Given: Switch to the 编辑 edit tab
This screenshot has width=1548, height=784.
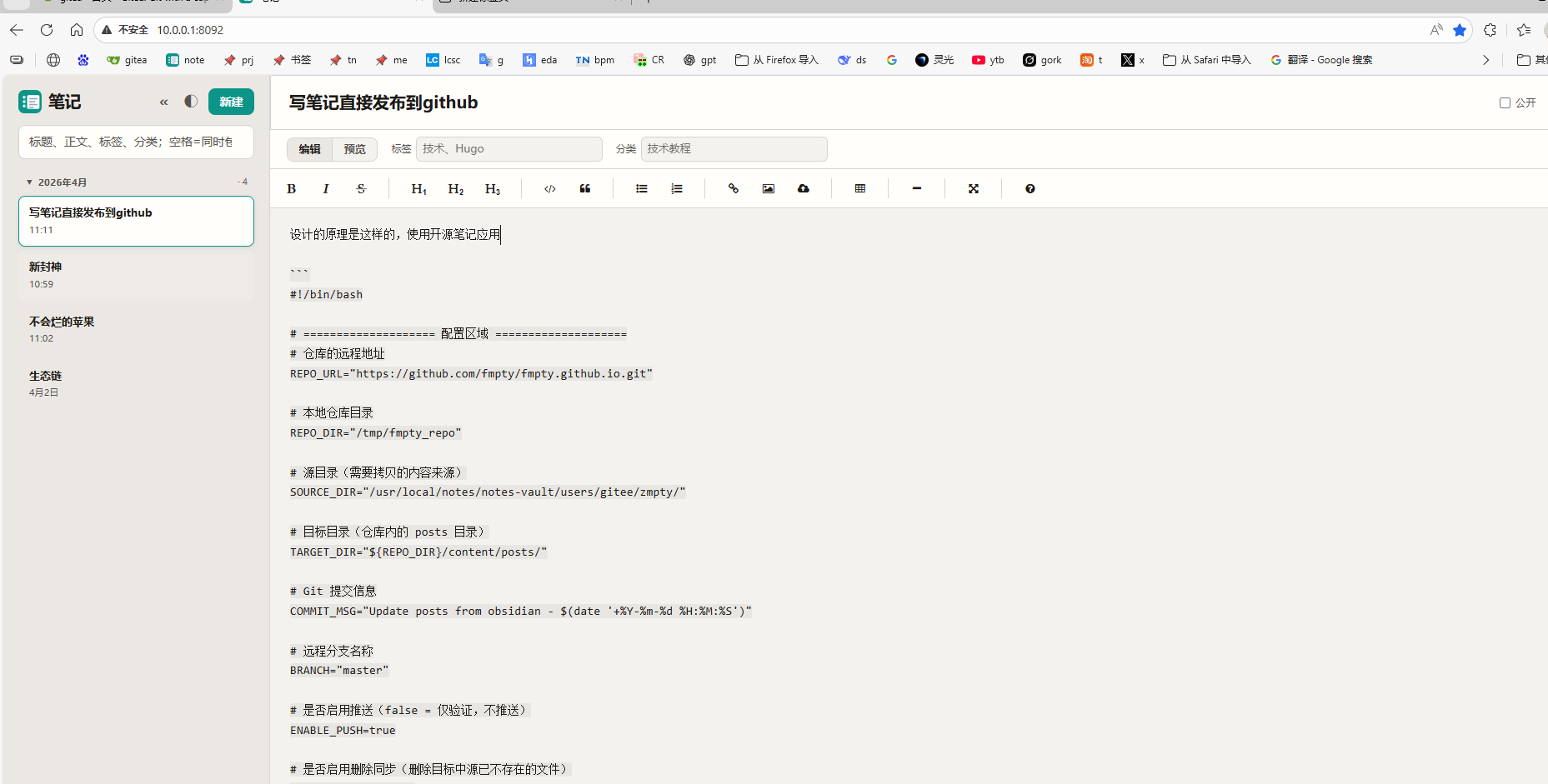Looking at the screenshot, I should coord(309,149).
